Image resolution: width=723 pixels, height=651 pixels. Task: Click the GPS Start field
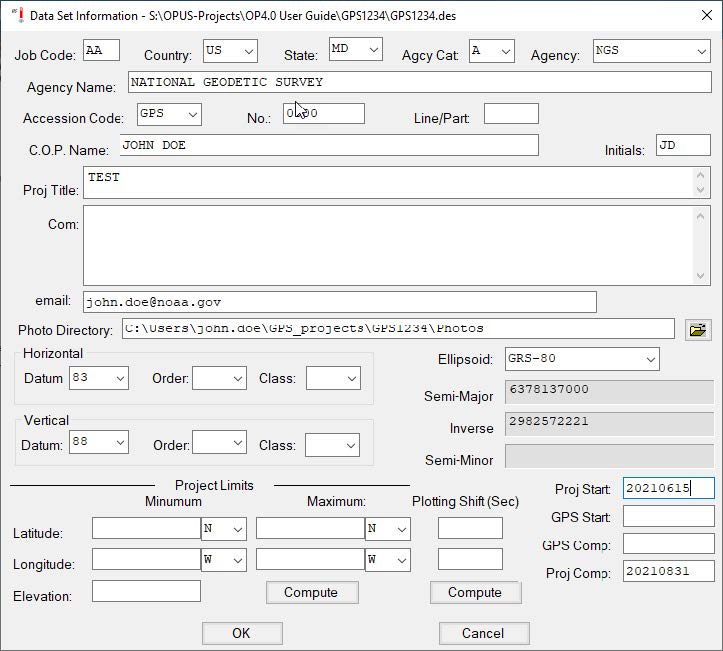669,516
